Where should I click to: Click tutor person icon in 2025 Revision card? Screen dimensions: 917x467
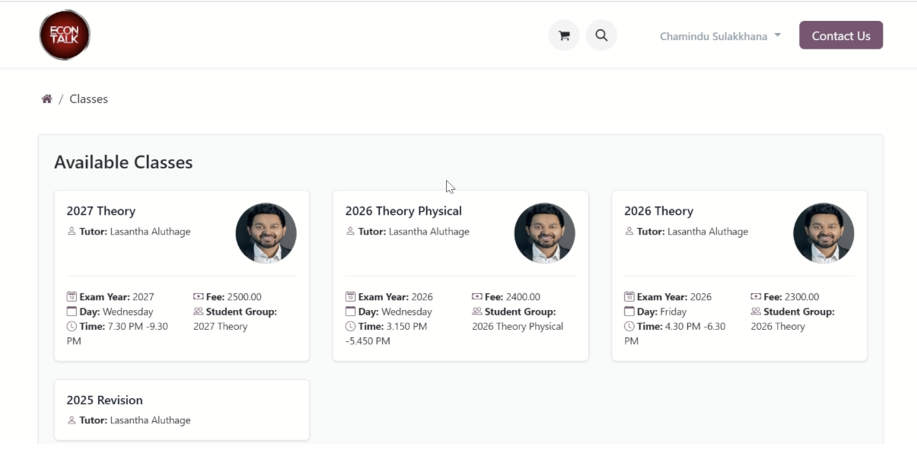[x=72, y=421]
